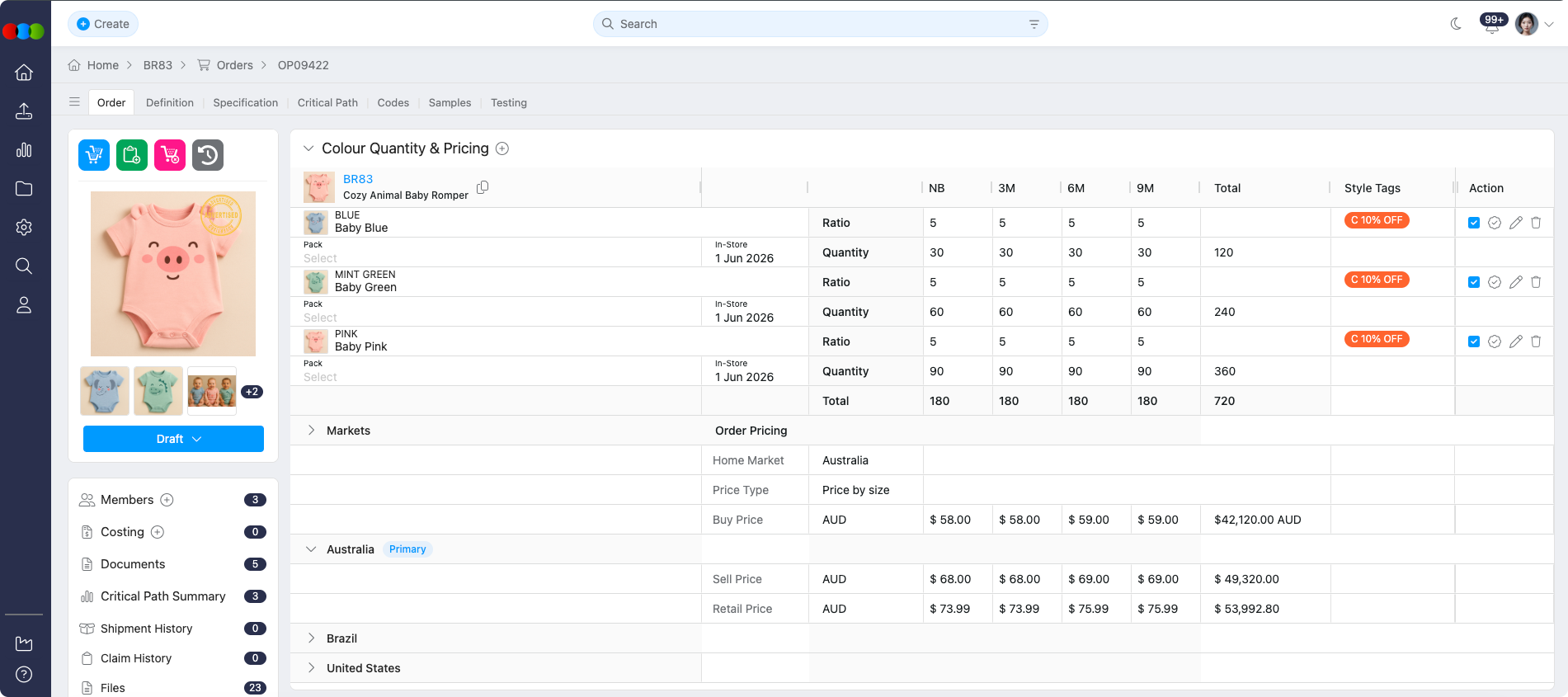Click the blue shopping cart icon
Viewport: 1568px width, 697px height.
94,155
